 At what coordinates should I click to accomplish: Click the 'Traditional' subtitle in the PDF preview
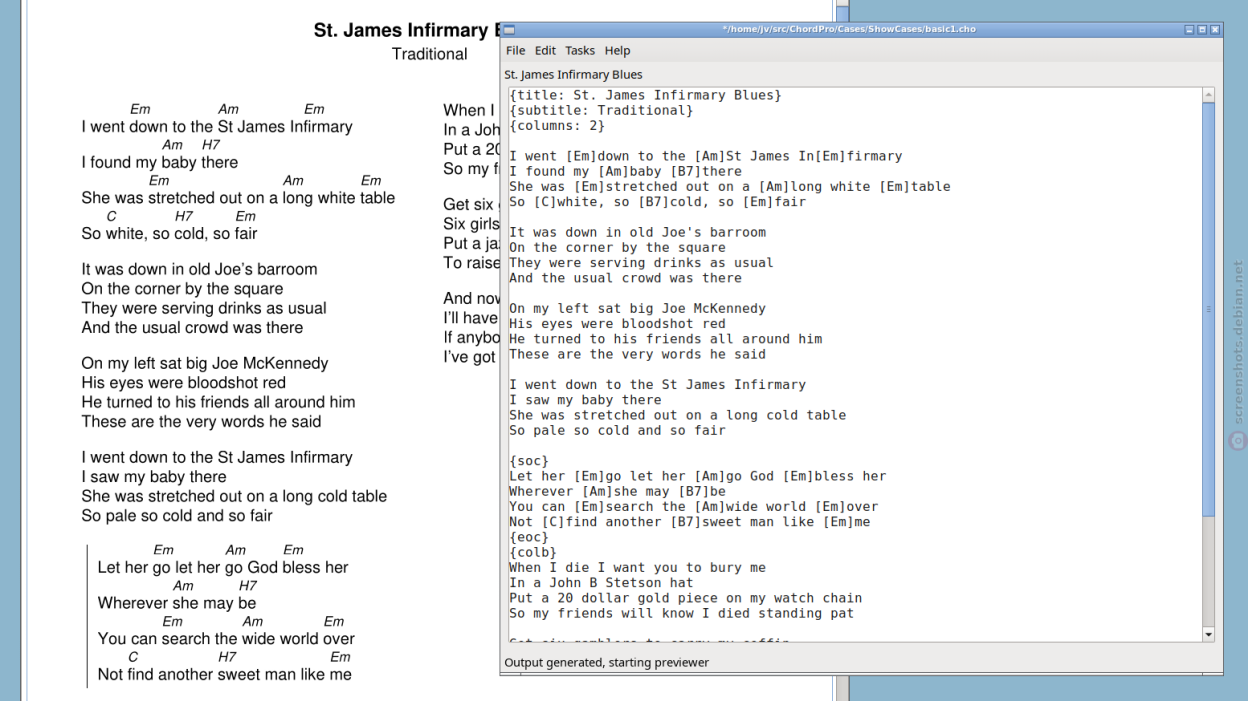(429, 54)
